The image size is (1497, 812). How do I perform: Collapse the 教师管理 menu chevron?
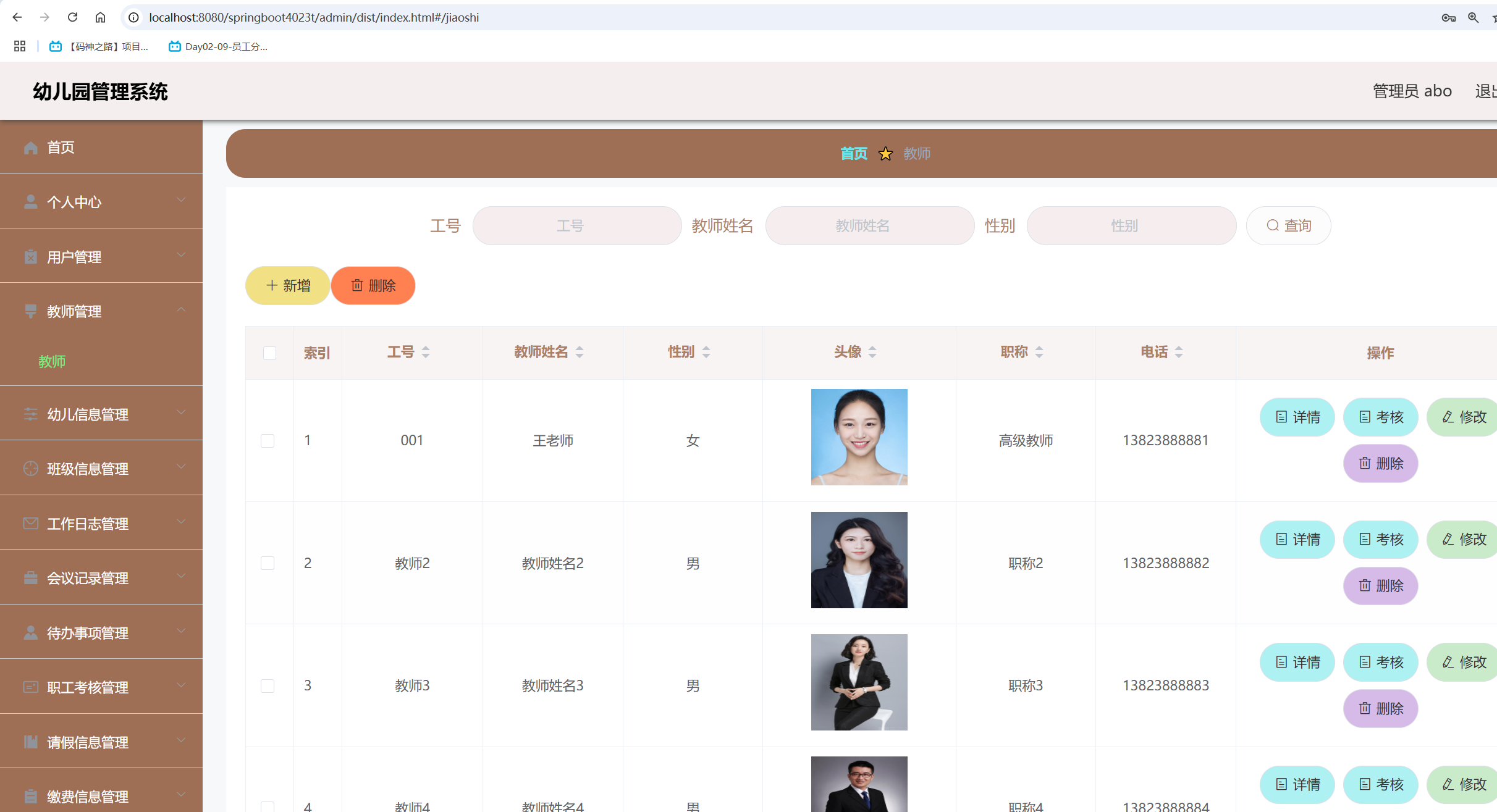pos(181,309)
